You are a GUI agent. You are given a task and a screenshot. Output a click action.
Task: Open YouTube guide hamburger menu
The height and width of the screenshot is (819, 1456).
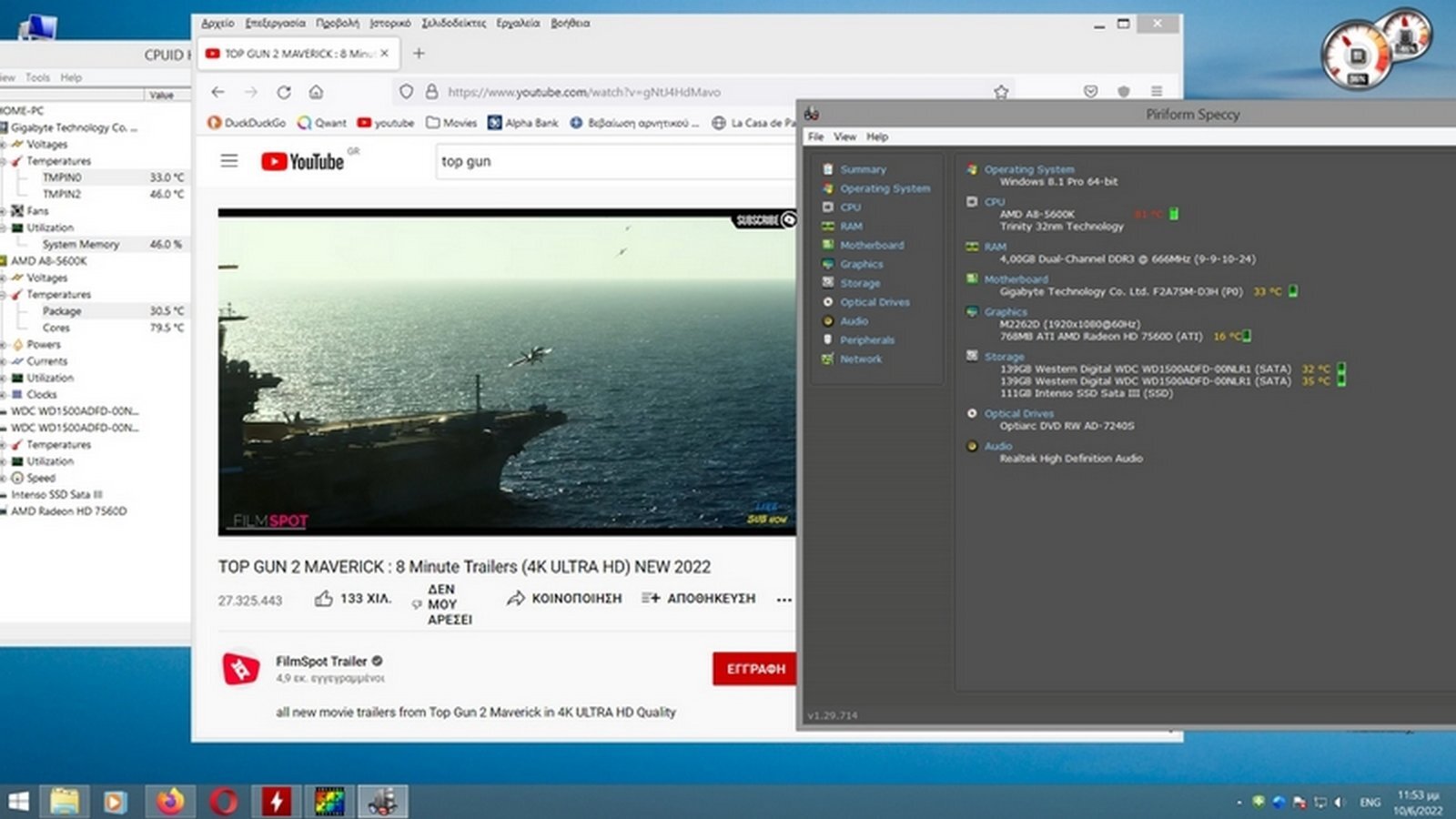pyautogui.click(x=229, y=161)
